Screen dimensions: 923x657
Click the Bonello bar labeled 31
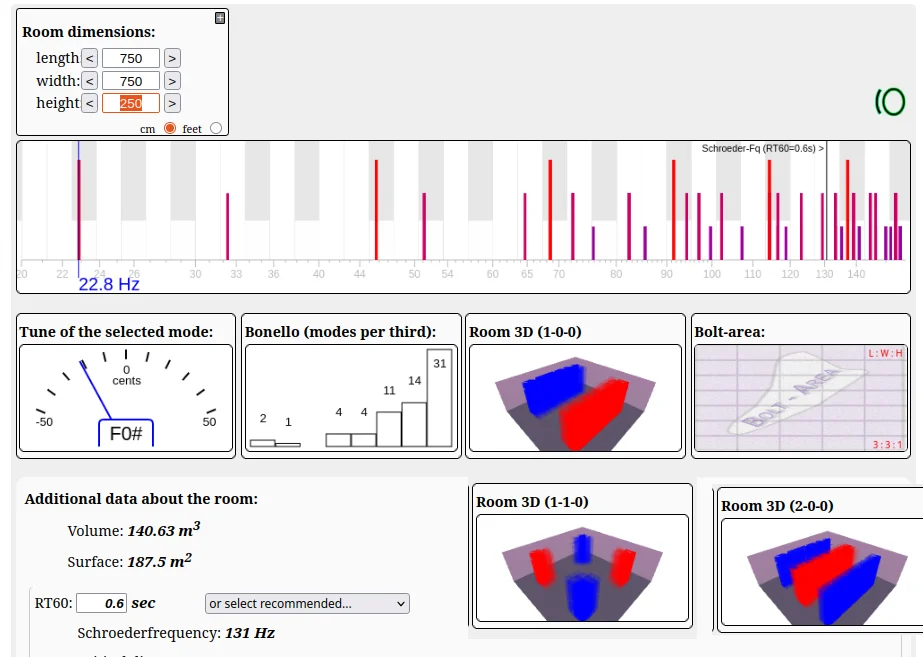pyautogui.click(x=440, y=398)
